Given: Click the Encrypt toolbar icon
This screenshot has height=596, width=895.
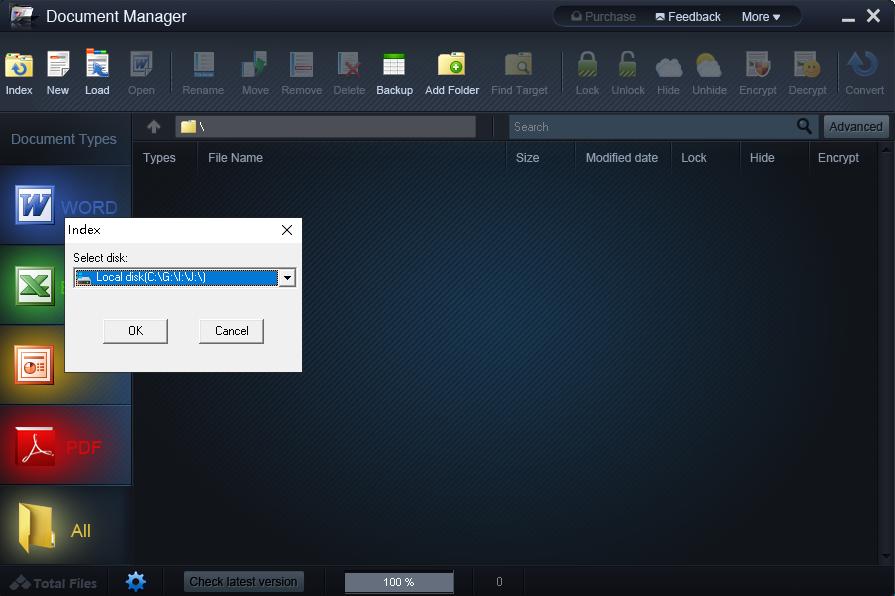Looking at the screenshot, I should tap(757, 73).
